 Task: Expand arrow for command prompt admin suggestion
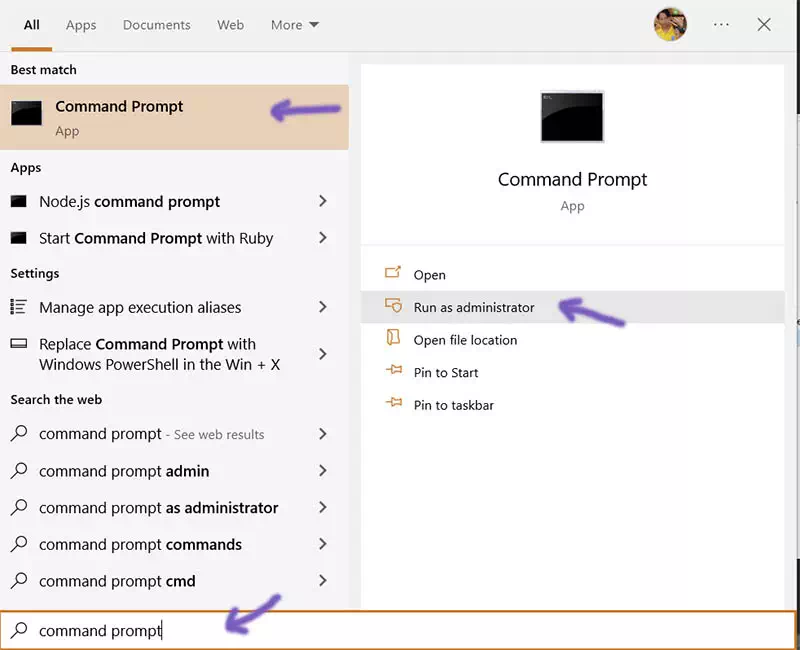point(322,471)
